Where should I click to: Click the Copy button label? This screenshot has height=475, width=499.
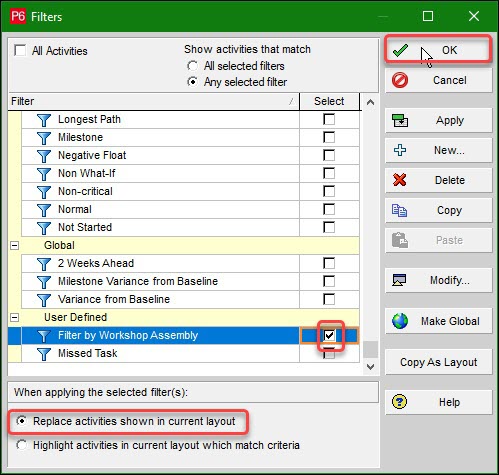449,211
